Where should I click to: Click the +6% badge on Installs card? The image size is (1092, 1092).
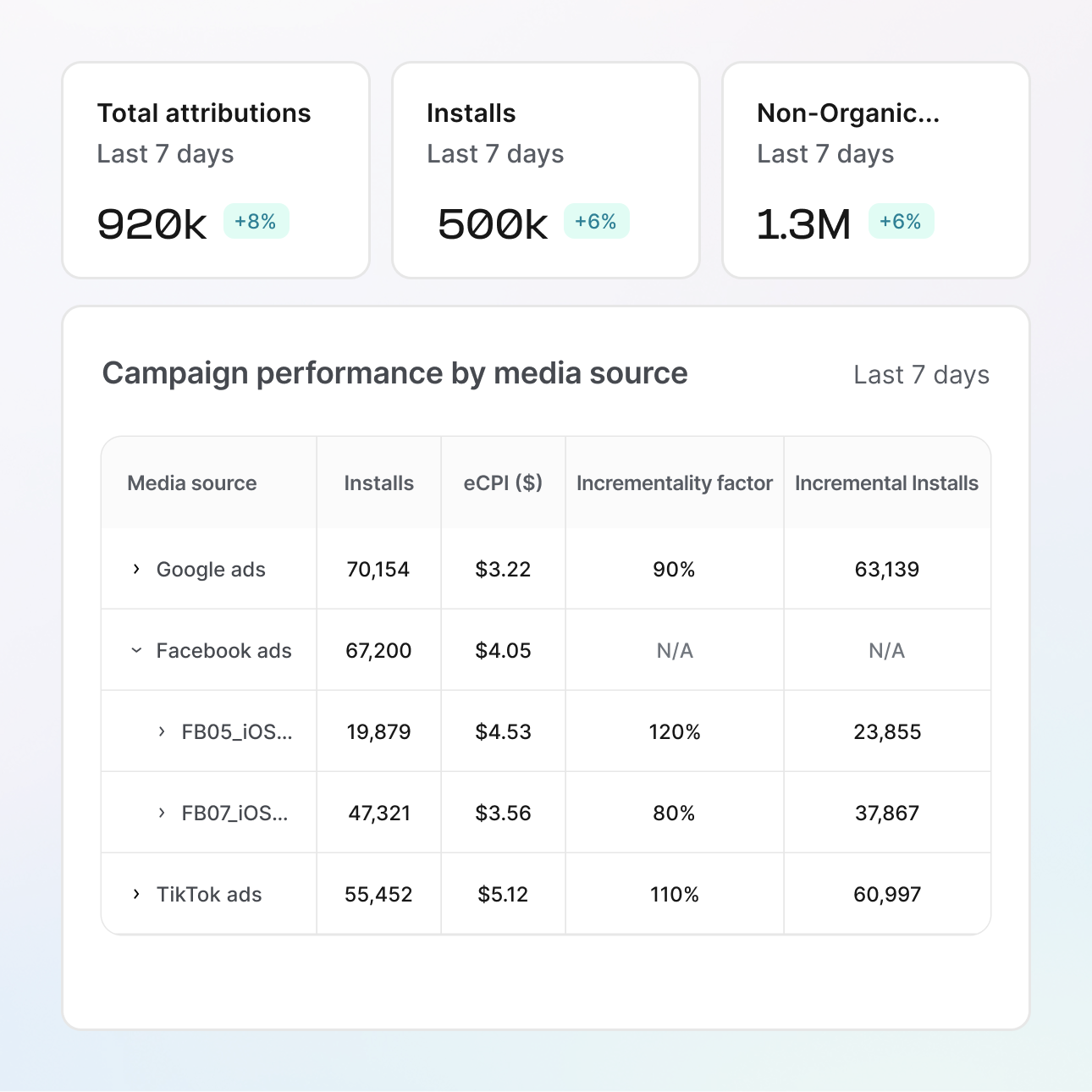point(596,222)
